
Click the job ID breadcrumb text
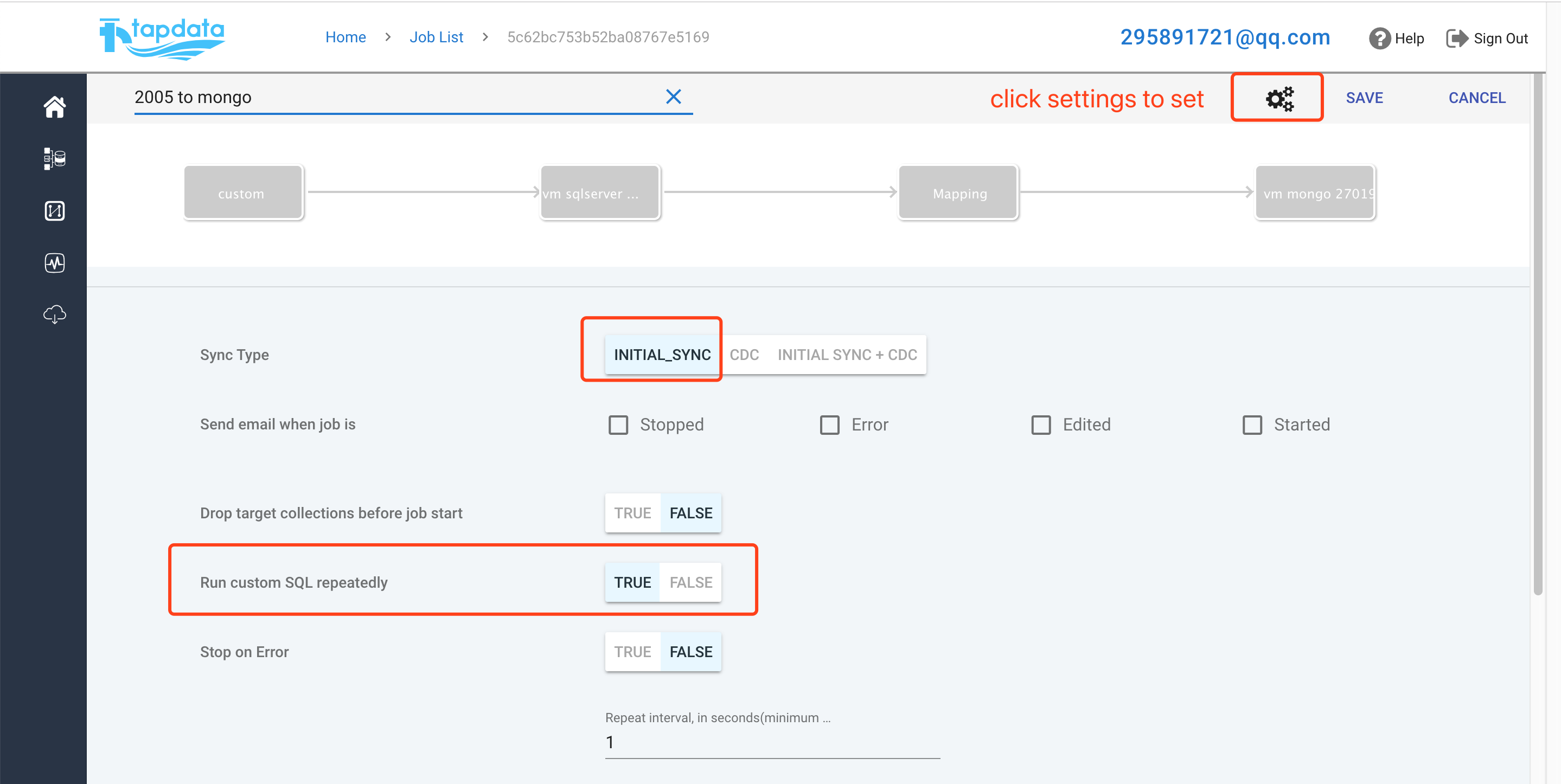click(608, 37)
